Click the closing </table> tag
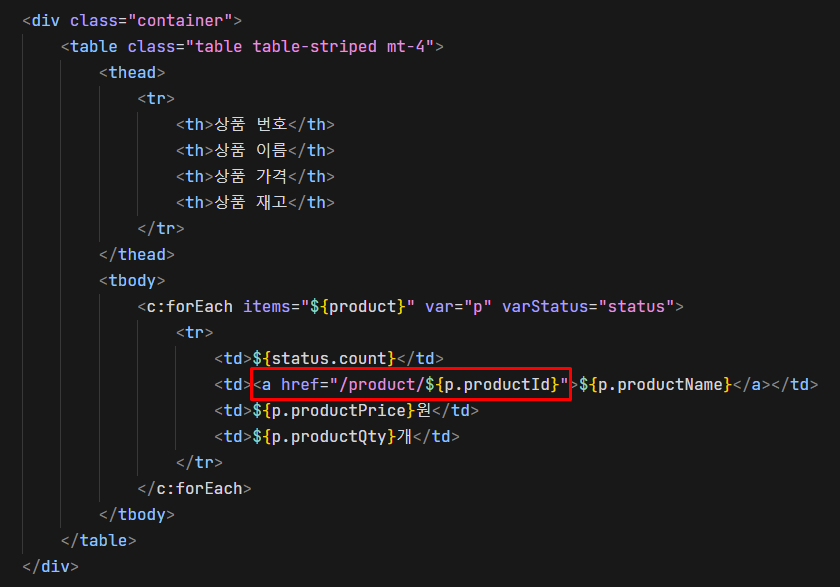The image size is (840, 587). pos(99,540)
